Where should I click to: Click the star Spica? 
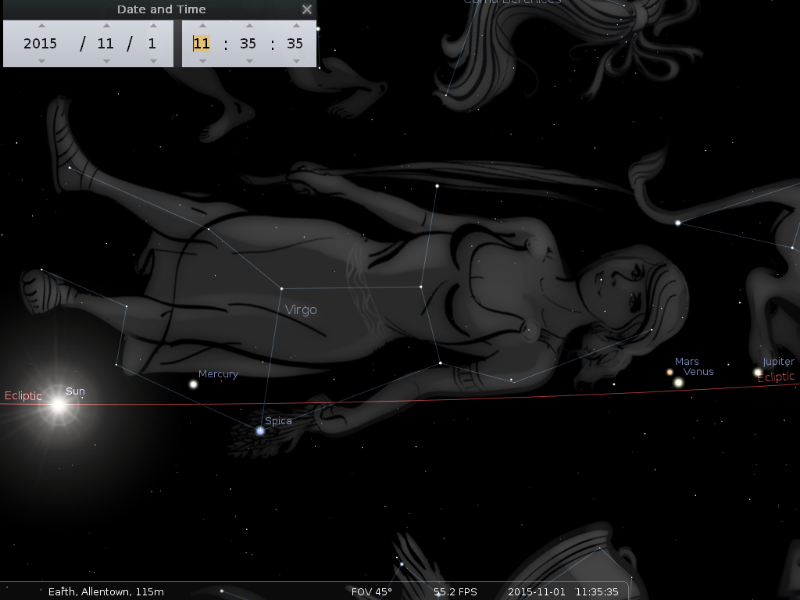tap(260, 431)
